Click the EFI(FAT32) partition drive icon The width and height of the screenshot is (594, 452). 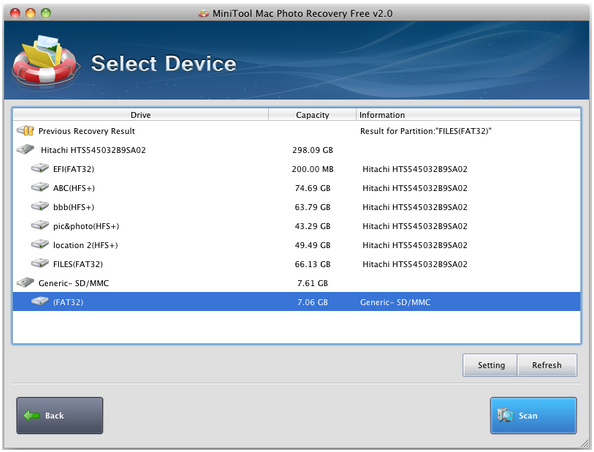(40, 168)
